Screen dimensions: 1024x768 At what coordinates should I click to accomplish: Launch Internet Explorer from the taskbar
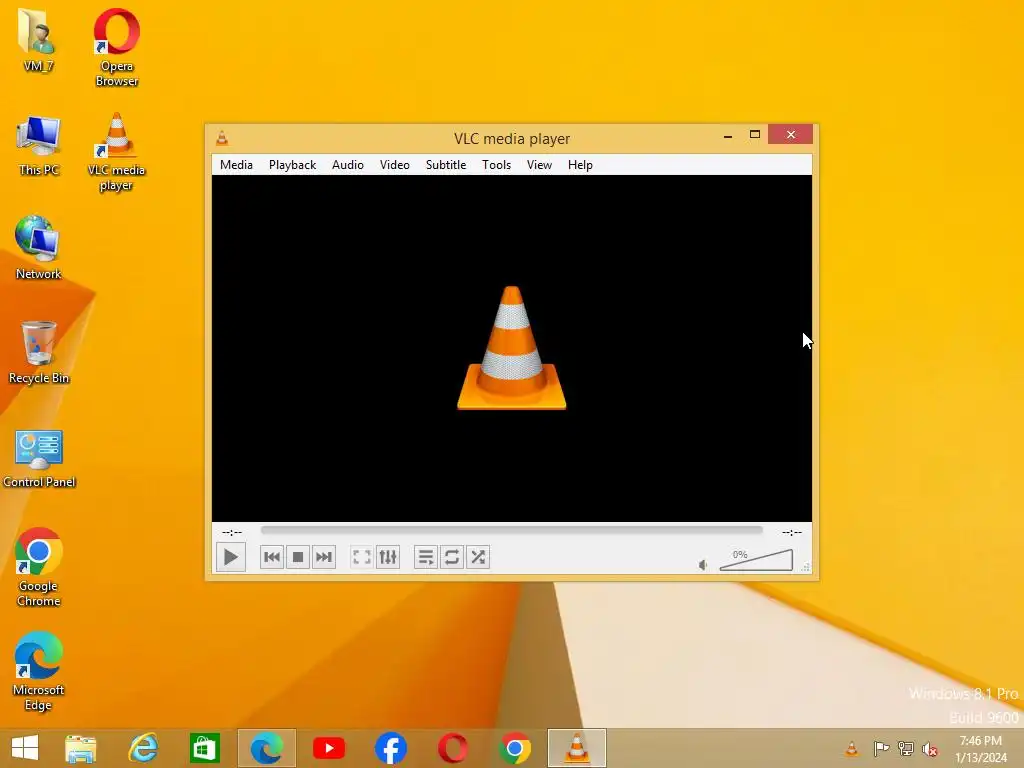click(x=143, y=748)
